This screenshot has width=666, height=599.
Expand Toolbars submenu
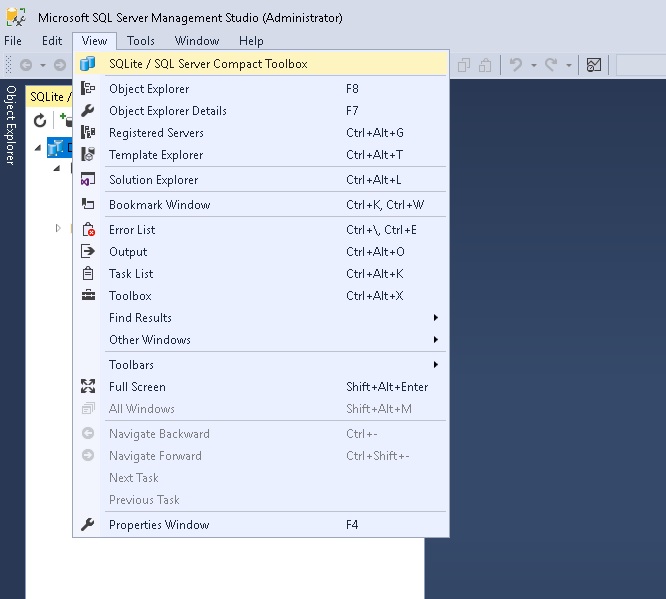261,365
